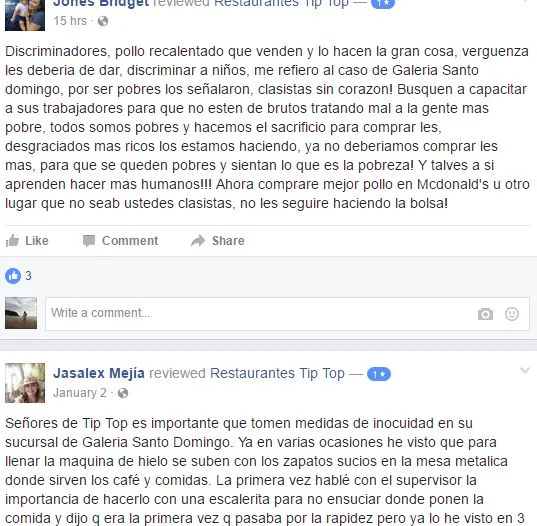Click your avatar beside the comment box

21,313
